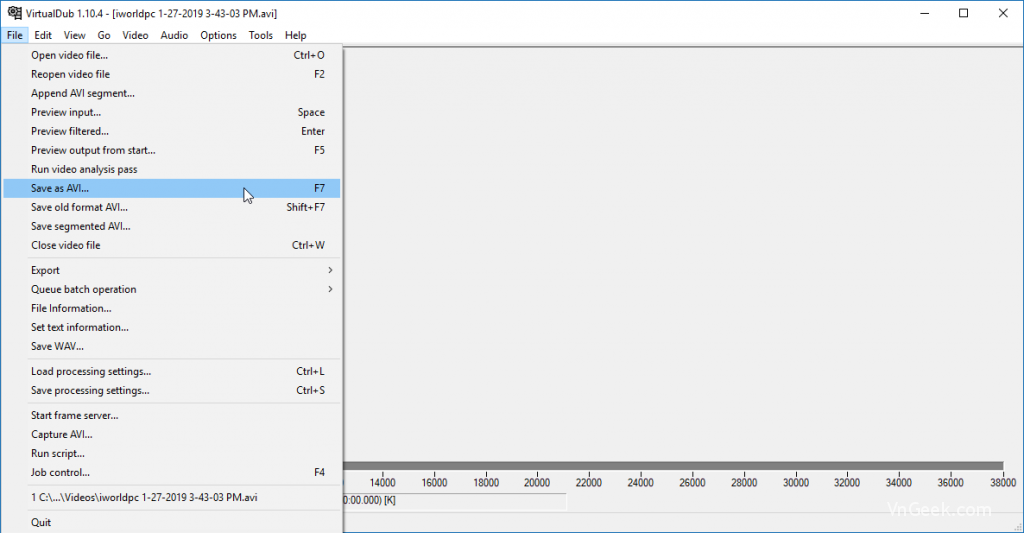Expand the Queue batch operation submenu
This screenshot has width=1024, height=533.
pos(172,289)
